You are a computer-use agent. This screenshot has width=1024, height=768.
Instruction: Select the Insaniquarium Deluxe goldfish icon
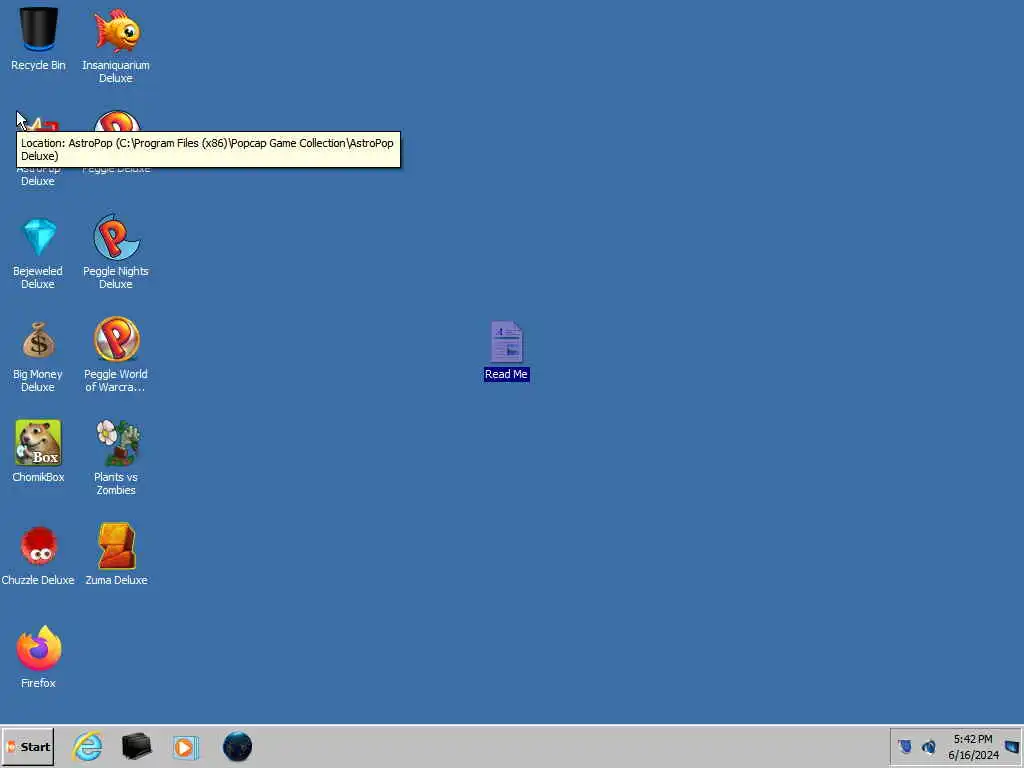(x=116, y=30)
